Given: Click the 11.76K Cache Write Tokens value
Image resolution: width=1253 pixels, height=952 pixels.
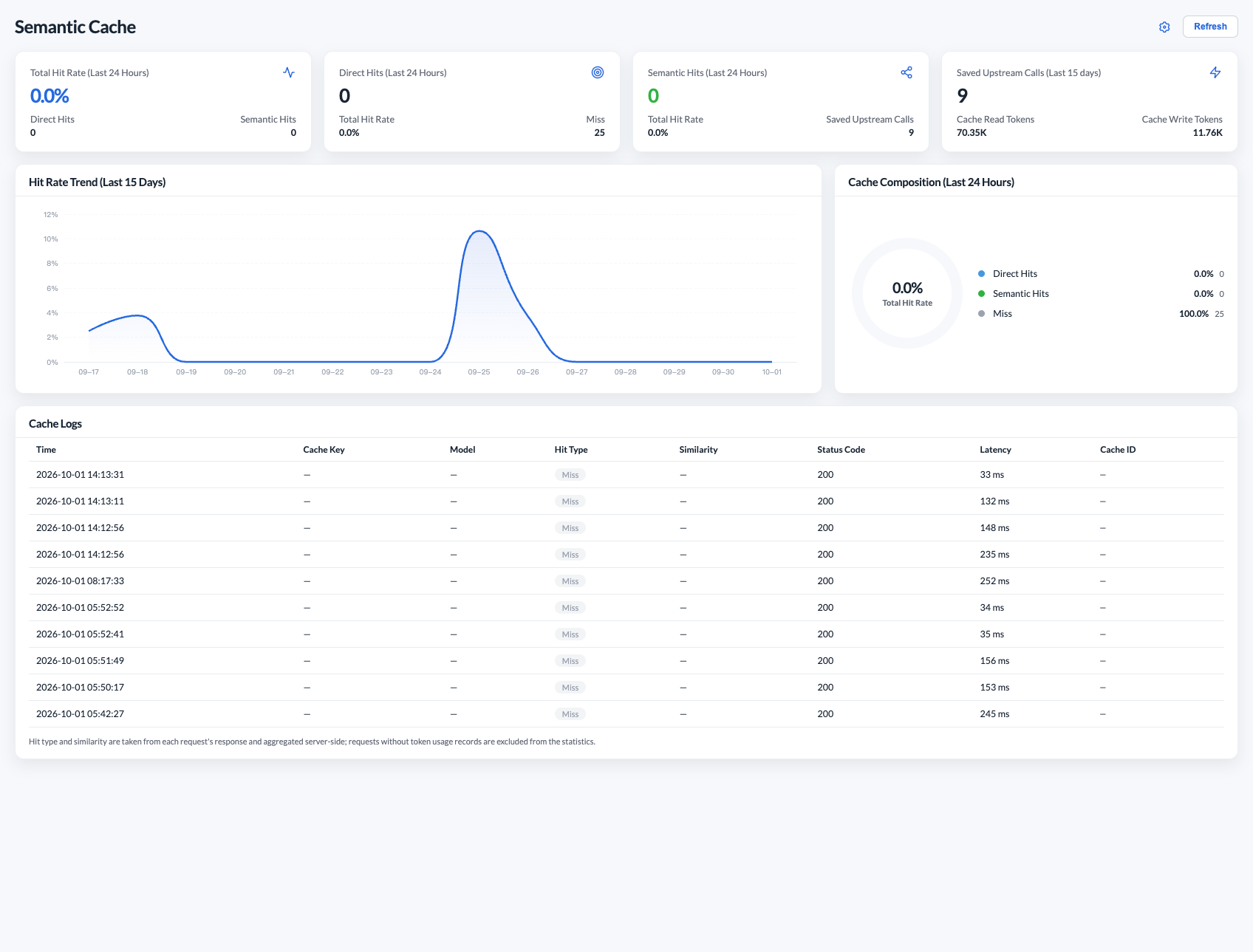Looking at the screenshot, I should [1208, 133].
